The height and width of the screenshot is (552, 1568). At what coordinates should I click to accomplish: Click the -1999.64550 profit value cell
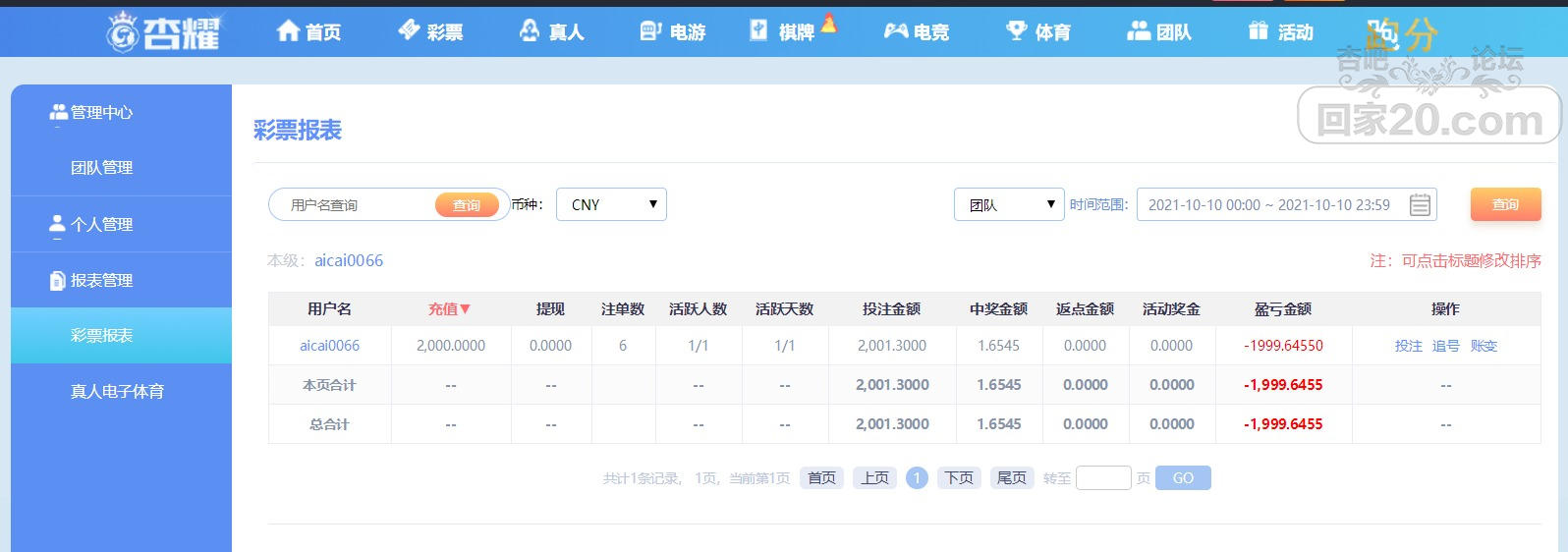click(x=1283, y=346)
